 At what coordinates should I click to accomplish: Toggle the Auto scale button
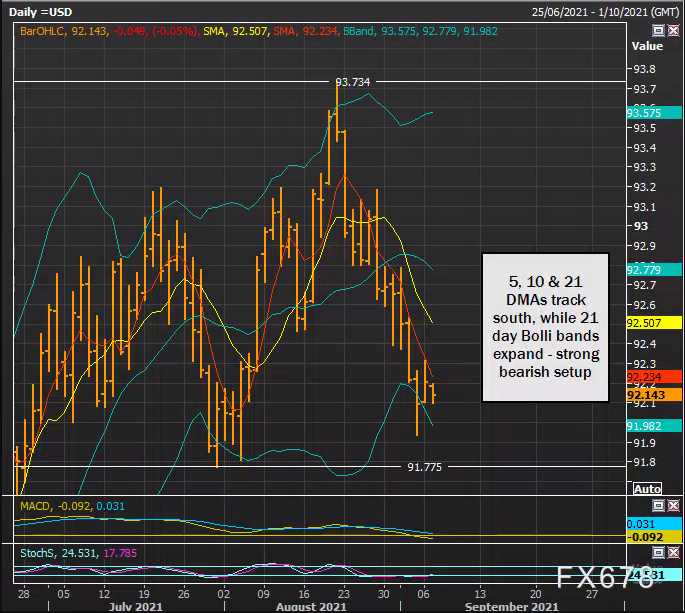[x=647, y=489]
